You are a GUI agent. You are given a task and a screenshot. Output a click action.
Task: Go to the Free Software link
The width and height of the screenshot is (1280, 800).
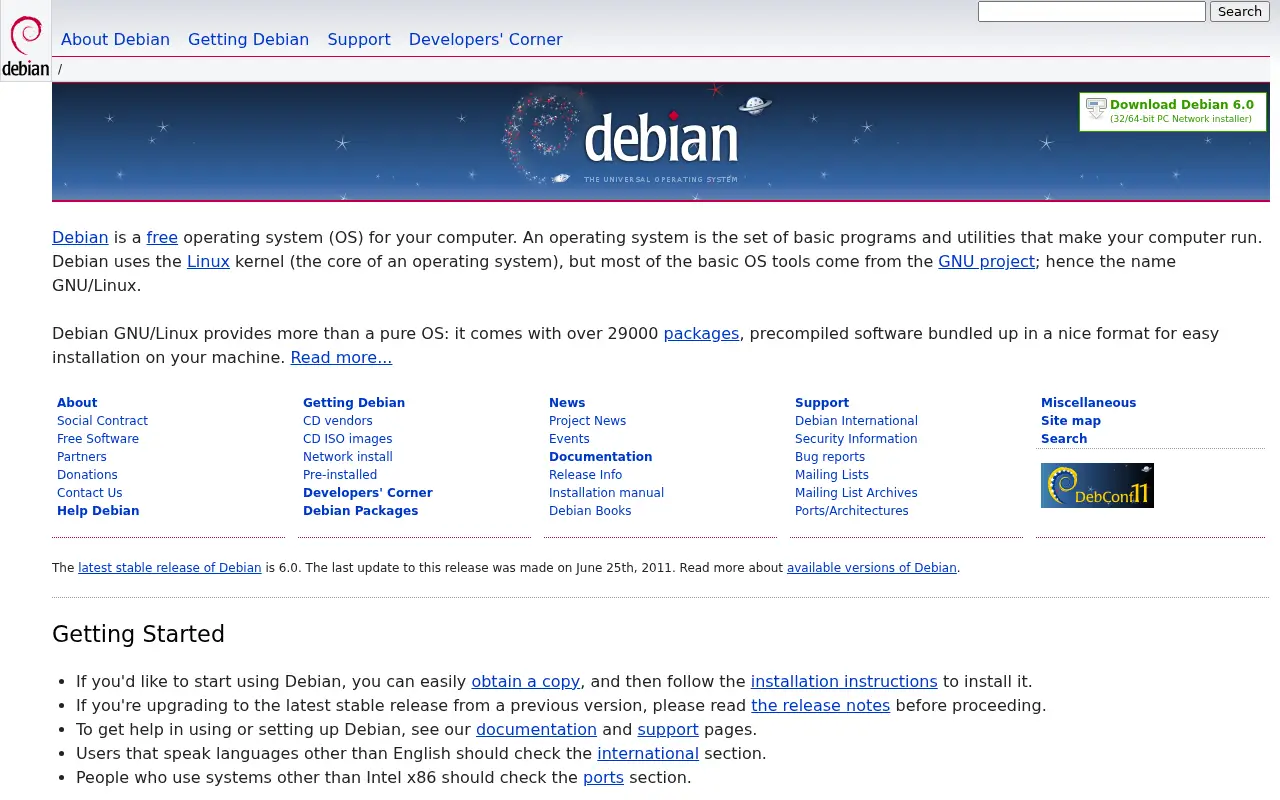coord(98,439)
